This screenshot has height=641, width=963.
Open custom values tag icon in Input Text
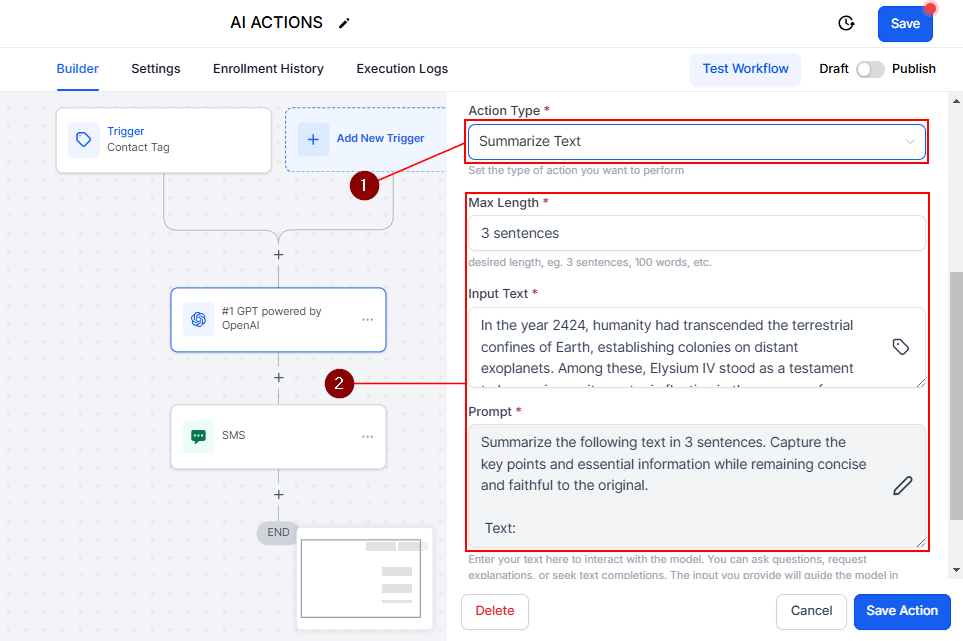coord(900,347)
